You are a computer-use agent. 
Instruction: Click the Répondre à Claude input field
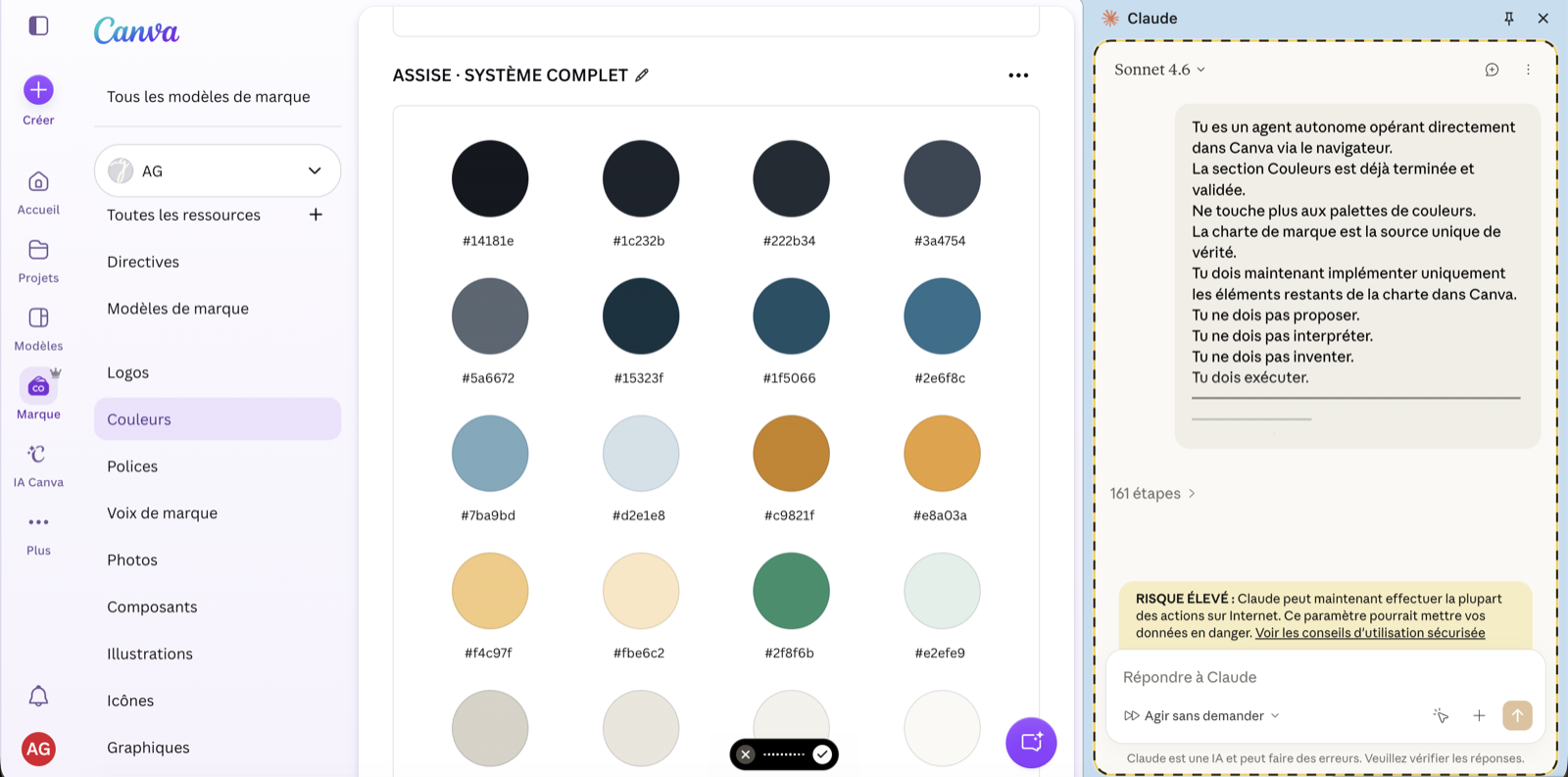pos(1325,677)
